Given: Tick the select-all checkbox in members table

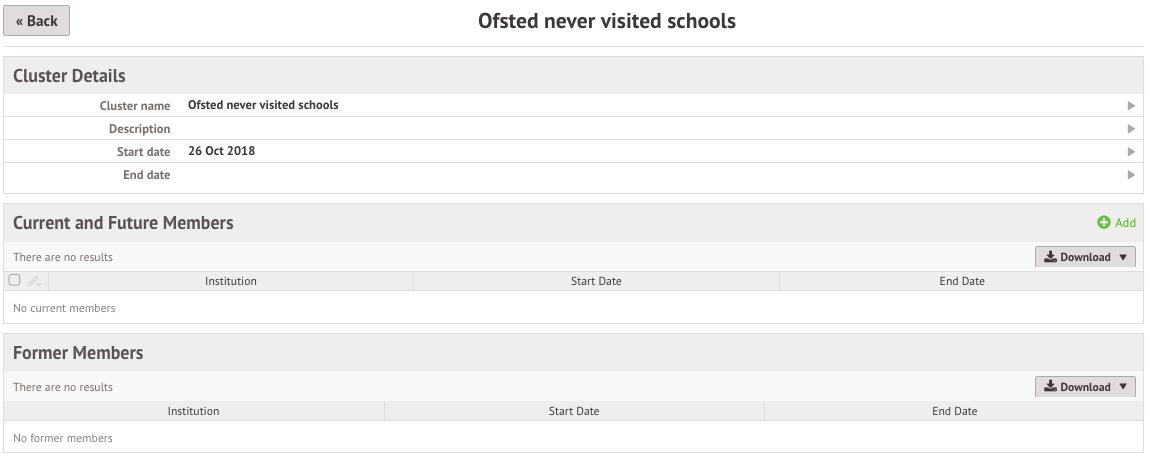Looking at the screenshot, I should point(14,280).
